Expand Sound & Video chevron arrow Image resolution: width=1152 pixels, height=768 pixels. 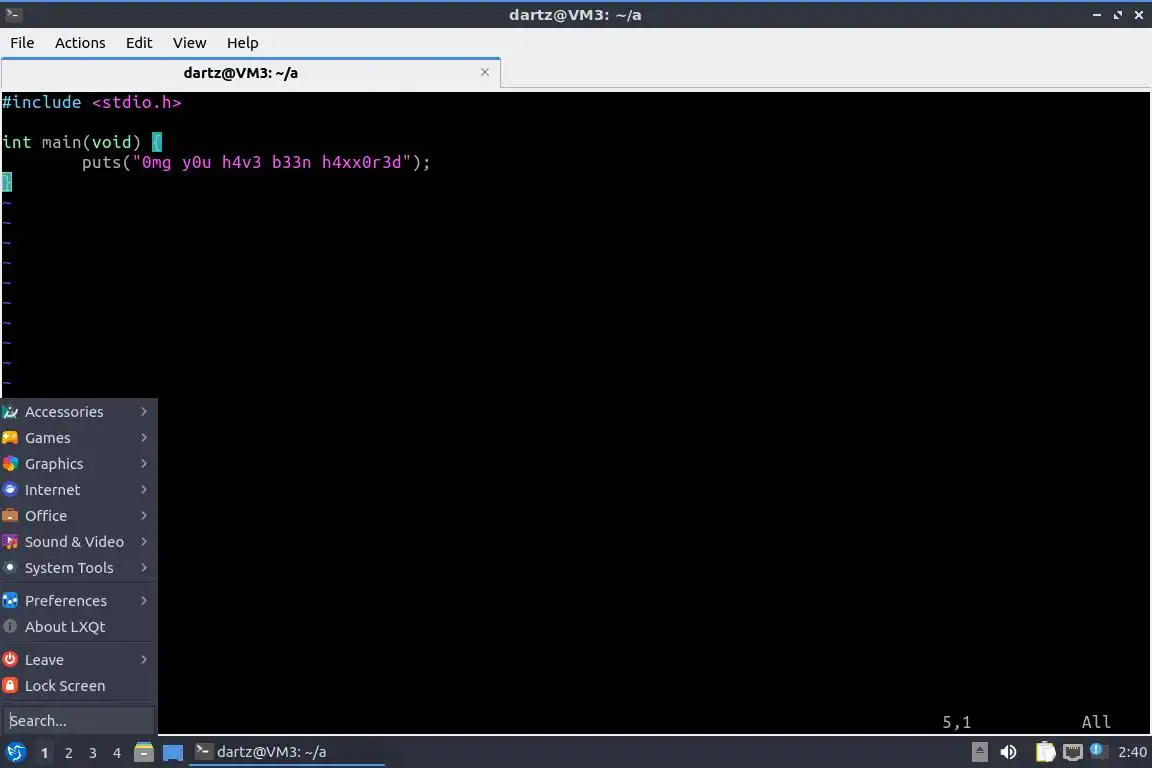pos(144,542)
